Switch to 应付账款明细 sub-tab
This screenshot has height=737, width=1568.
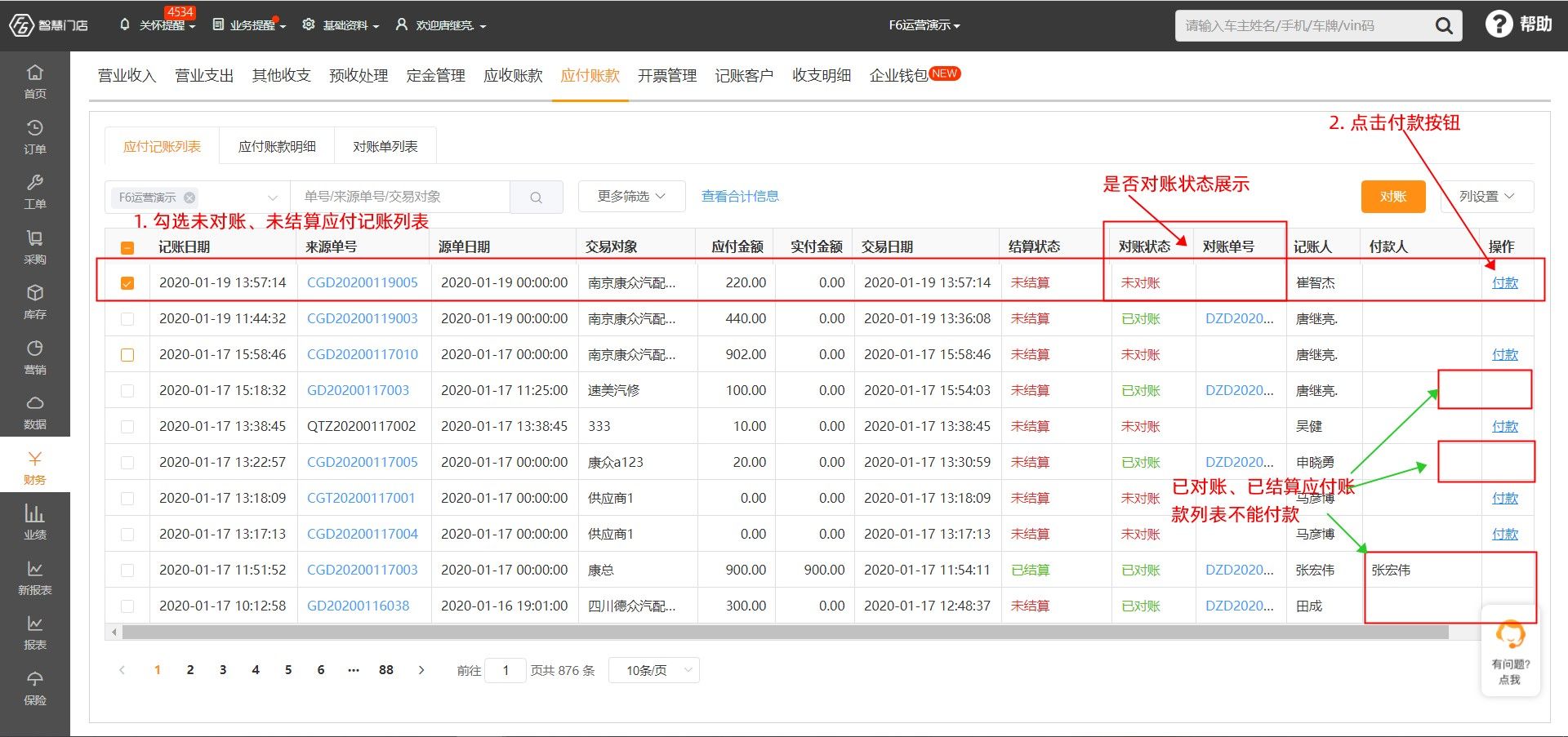(x=277, y=147)
